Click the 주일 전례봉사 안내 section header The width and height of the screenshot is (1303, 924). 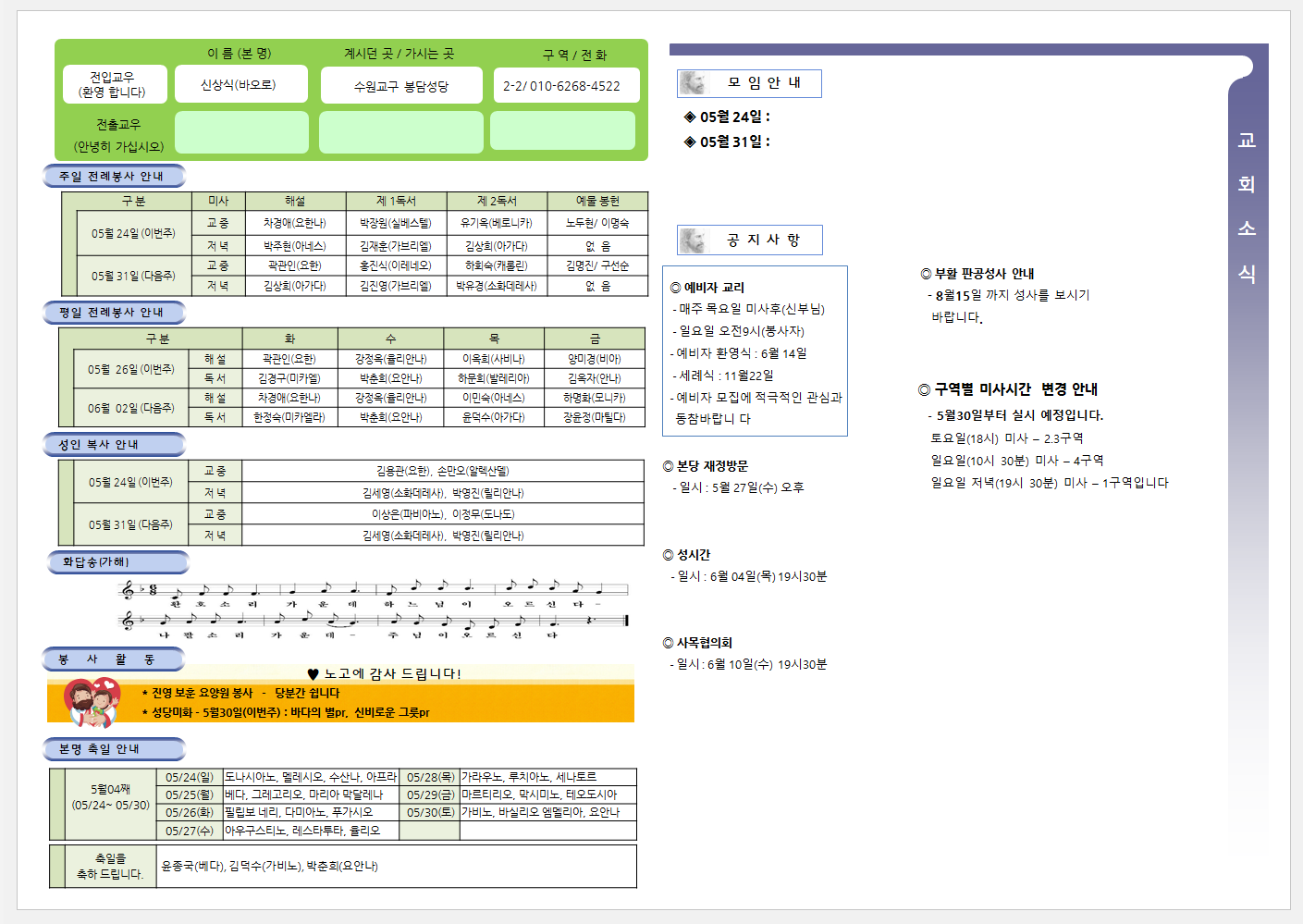coord(114,176)
